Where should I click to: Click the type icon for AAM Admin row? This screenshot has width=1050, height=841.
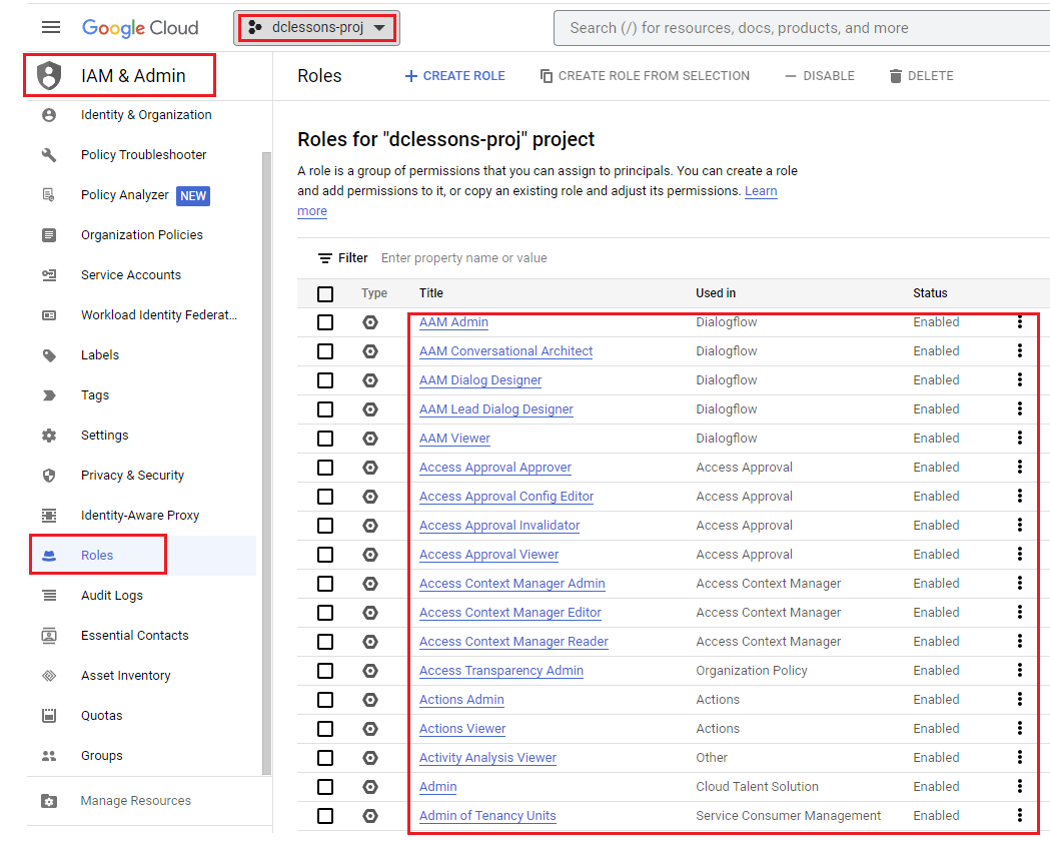click(370, 322)
